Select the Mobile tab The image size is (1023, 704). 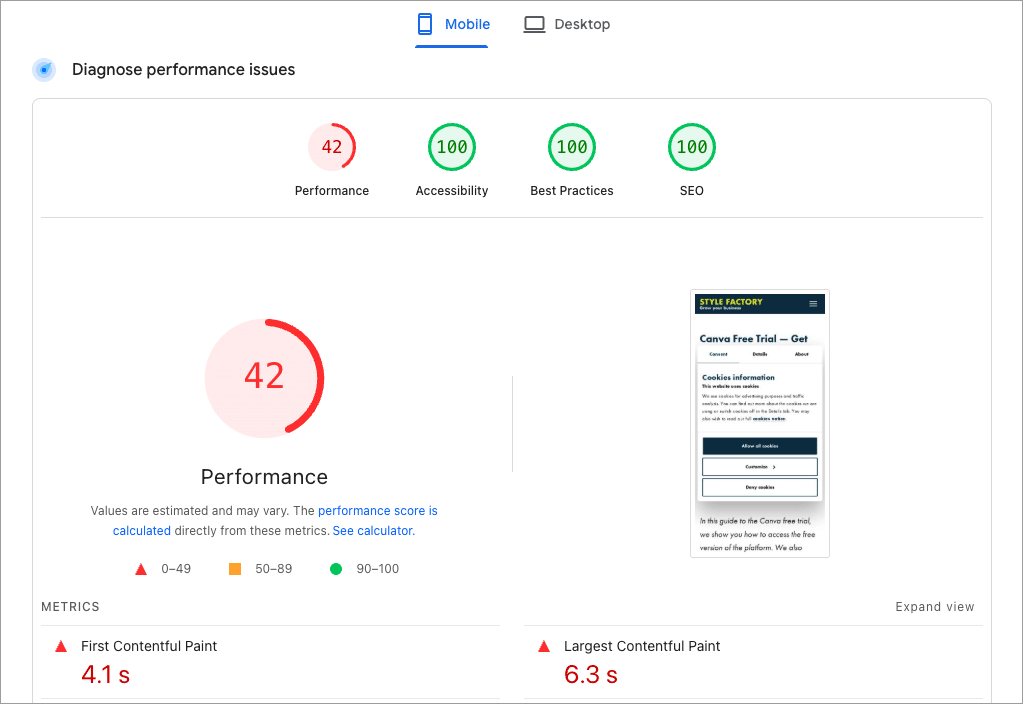(452, 23)
